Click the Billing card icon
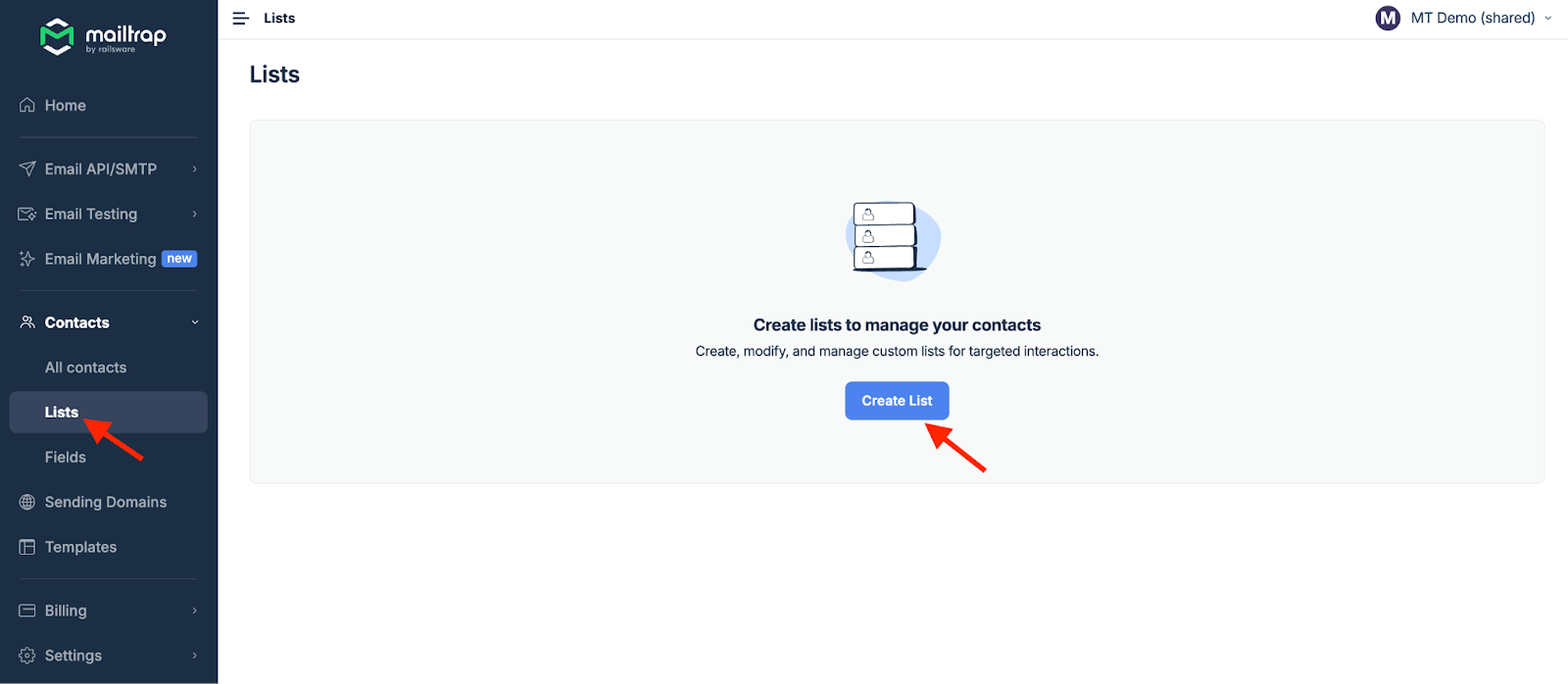 coord(26,611)
